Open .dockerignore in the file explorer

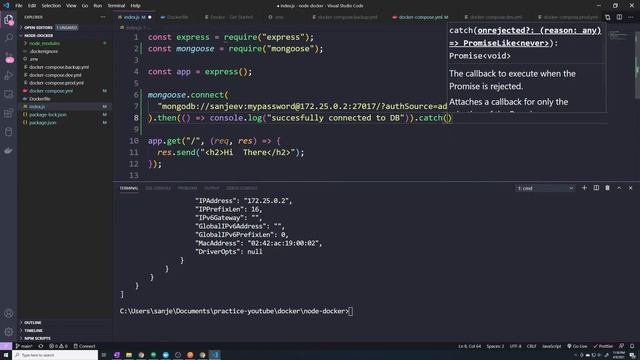[x=43, y=51]
